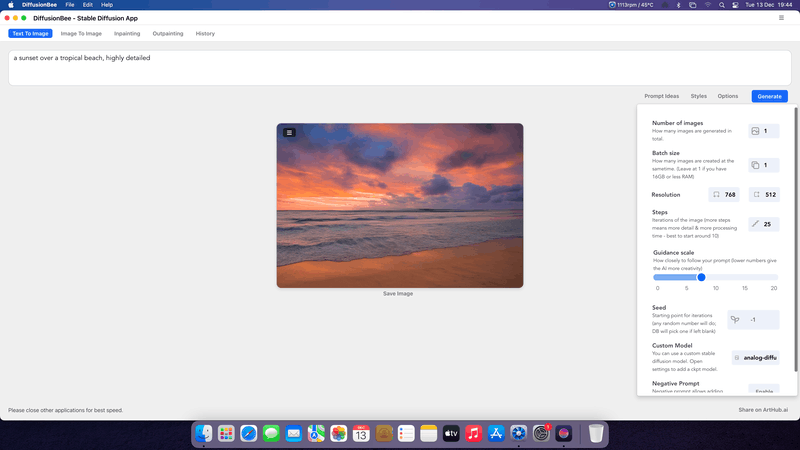Click the Custom Model file icon

(737, 358)
